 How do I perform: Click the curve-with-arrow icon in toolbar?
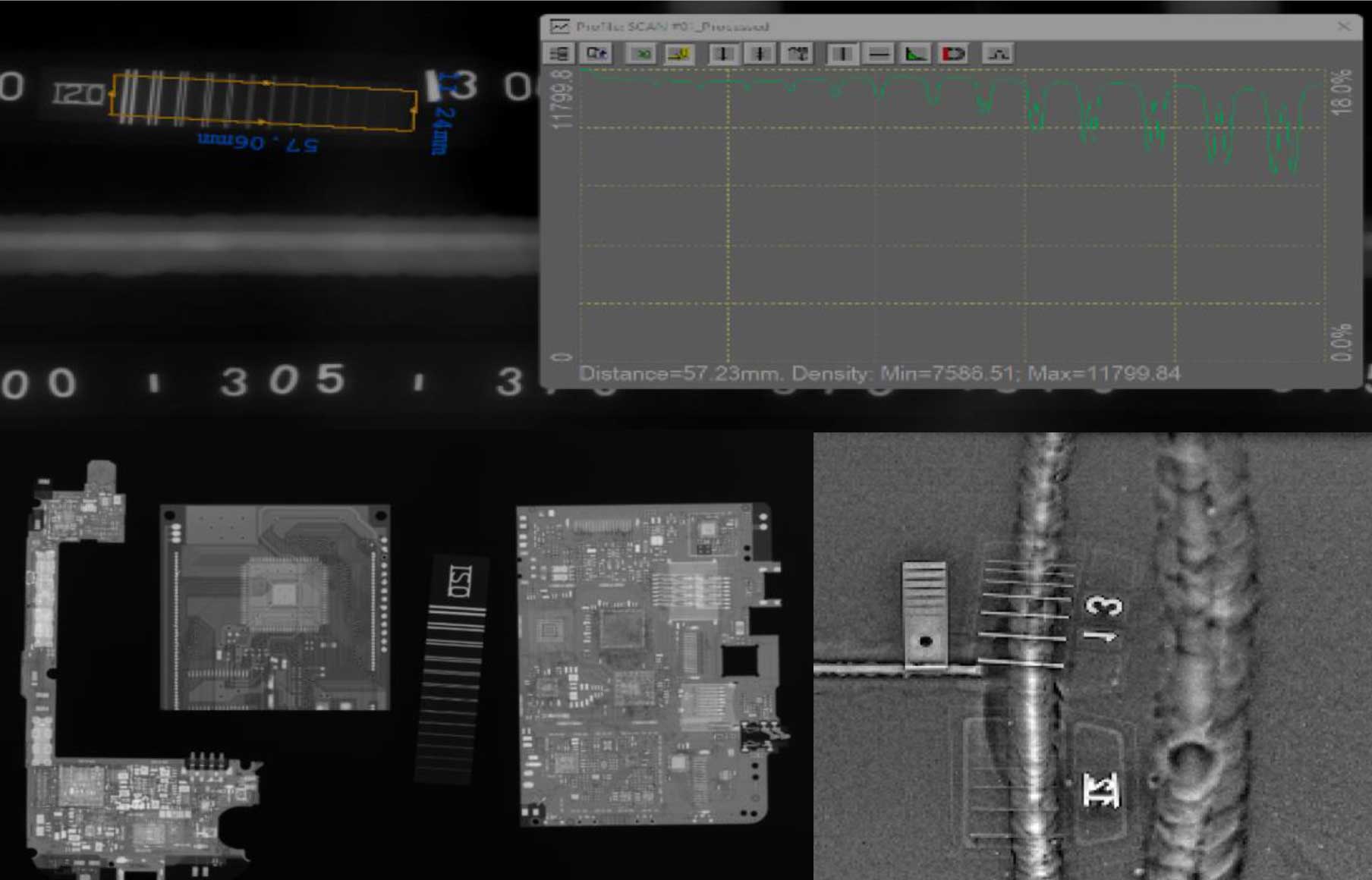[x=798, y=54]
